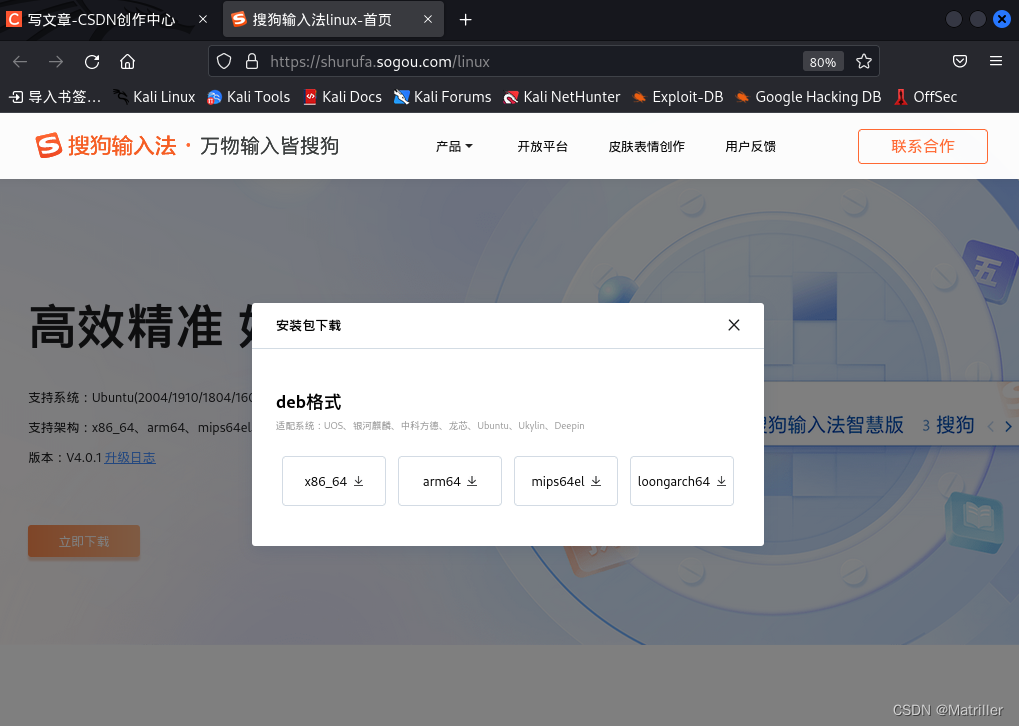Go to previous banner with left chevron
The width and height of the screenshot is (1019, 726).
pos(990,426)
